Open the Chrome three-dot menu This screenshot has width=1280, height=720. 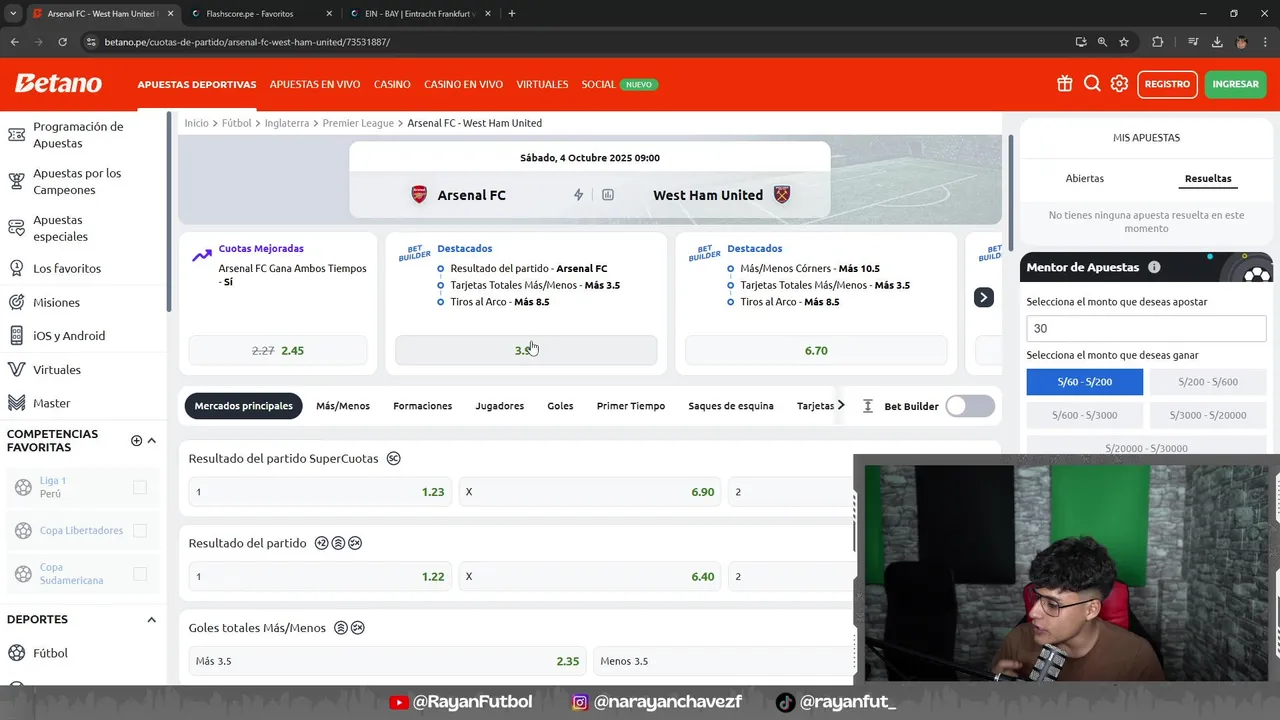[x=1266, y=42]
